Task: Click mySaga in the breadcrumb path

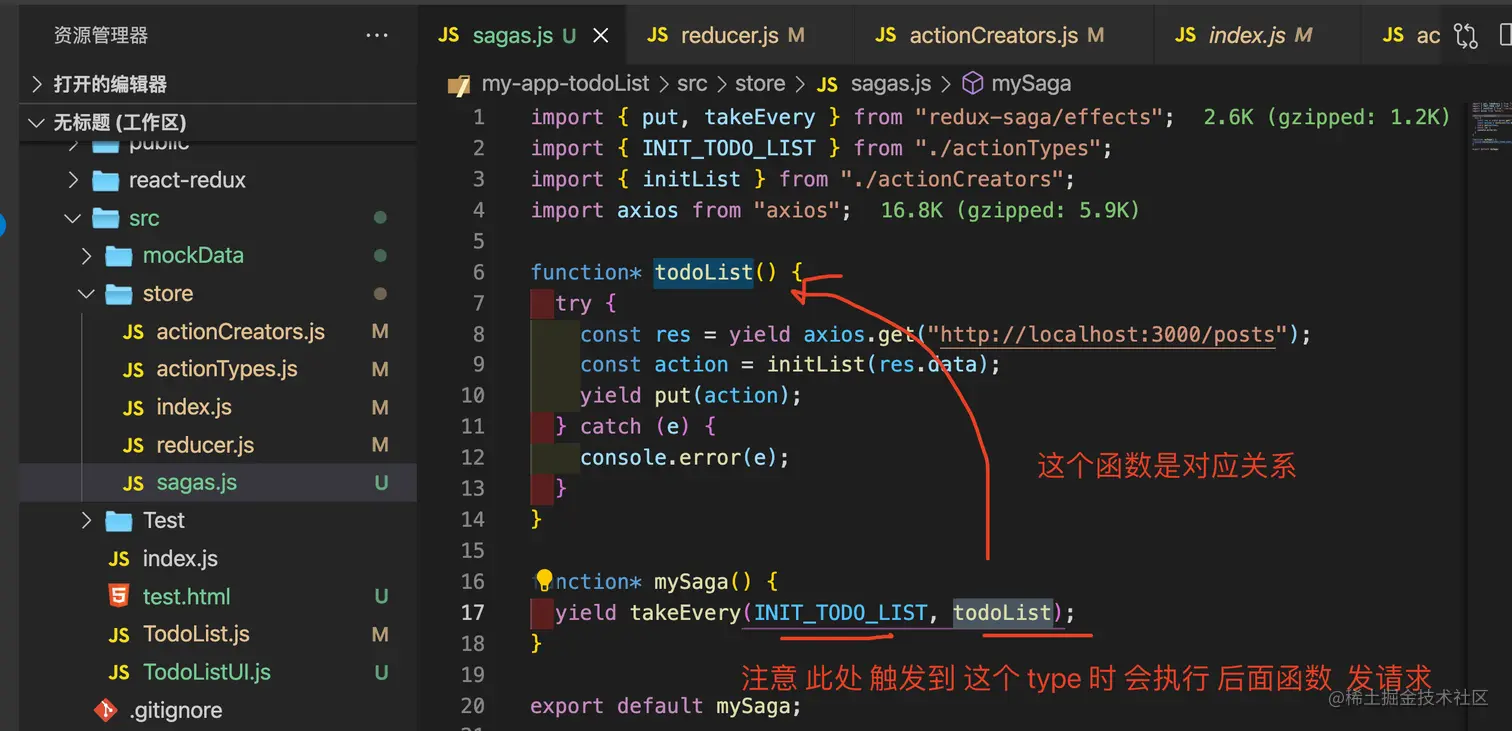Action: [x=1031, y=84]
